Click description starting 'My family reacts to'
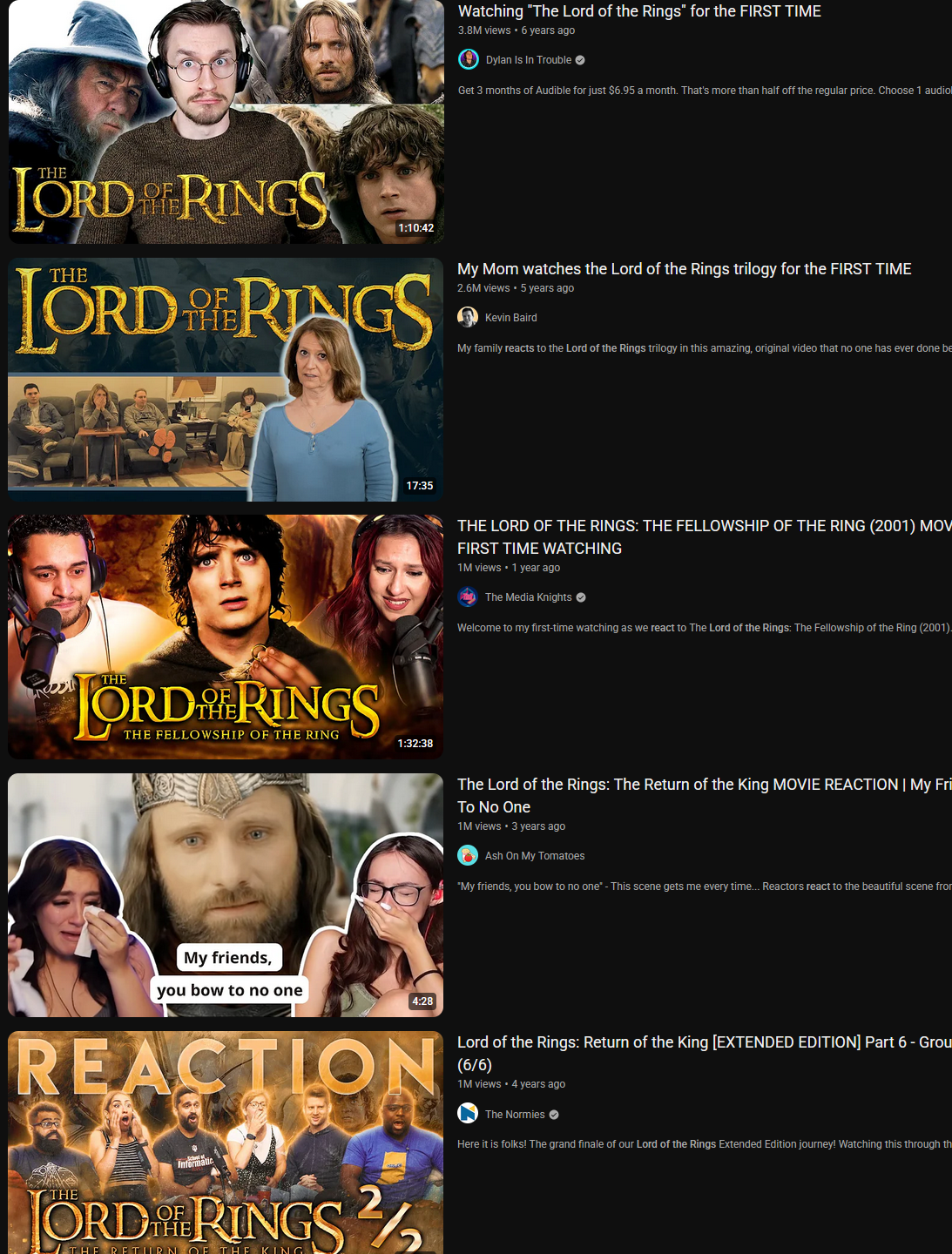 705,348
